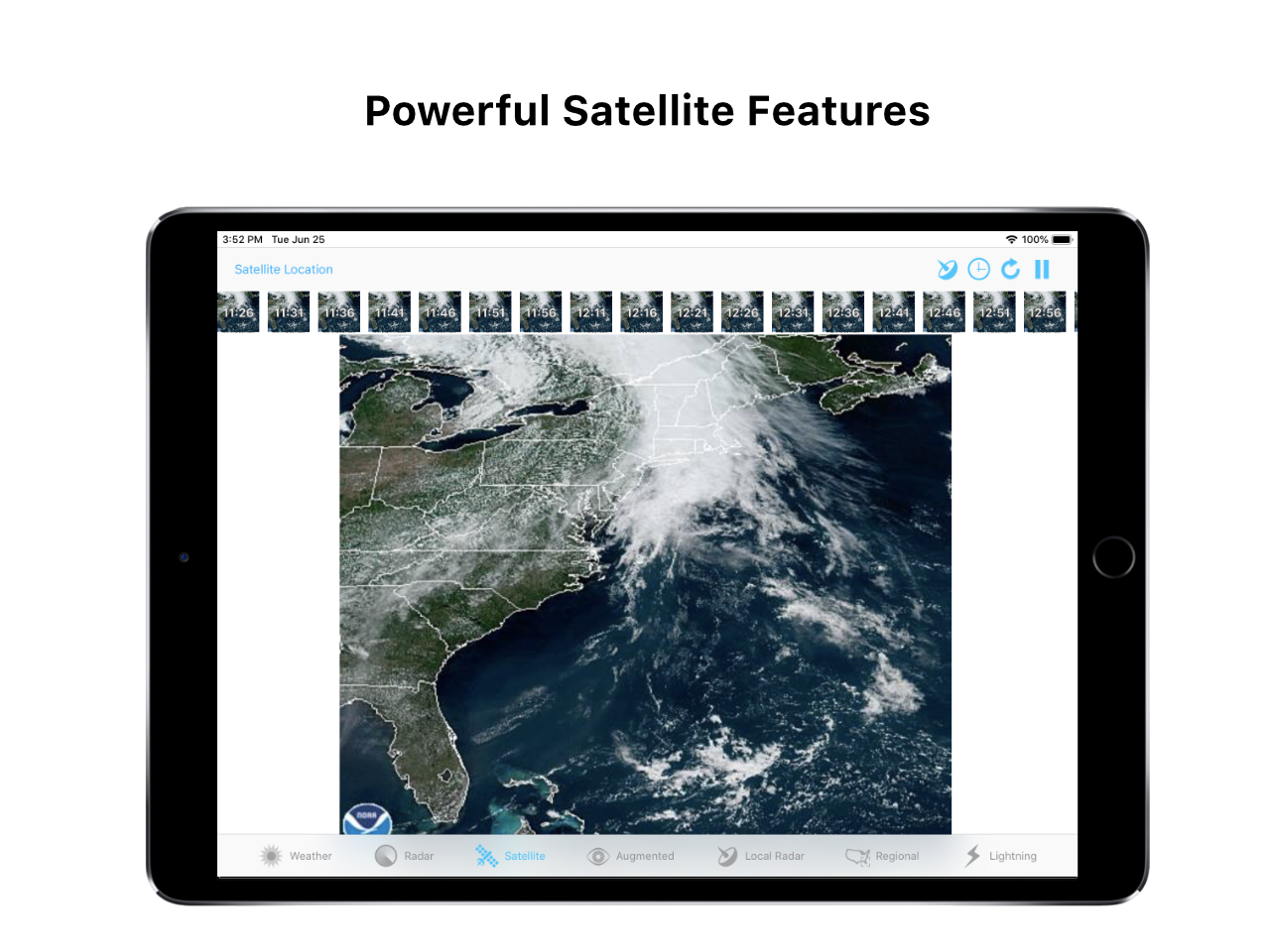The image size is (1270, 952).
Task: Tap the satellite dish icon in top toolbar
Action: tap(948, 270)
